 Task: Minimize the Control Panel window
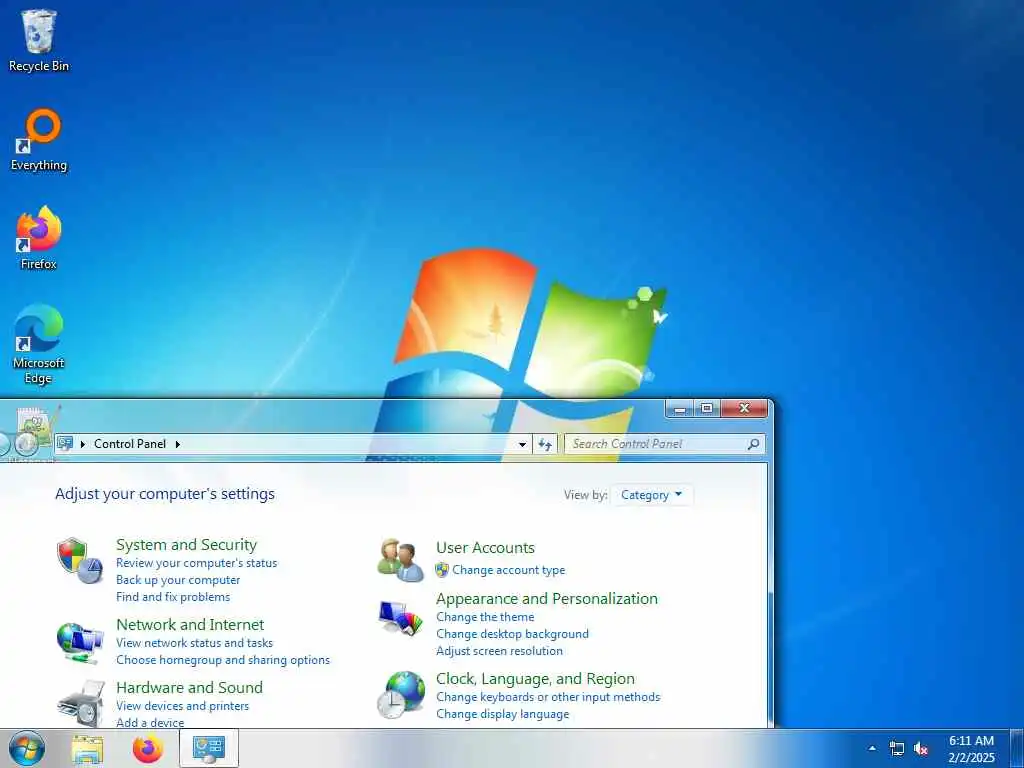point(680,408)
